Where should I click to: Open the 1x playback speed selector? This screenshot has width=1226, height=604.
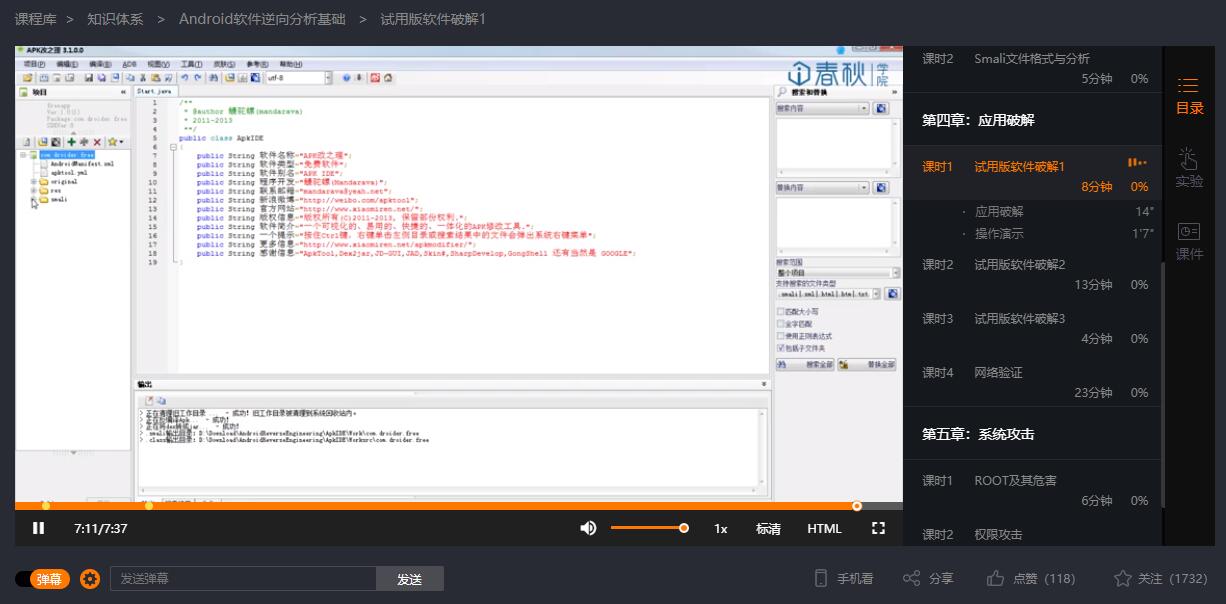coord(720,528)
